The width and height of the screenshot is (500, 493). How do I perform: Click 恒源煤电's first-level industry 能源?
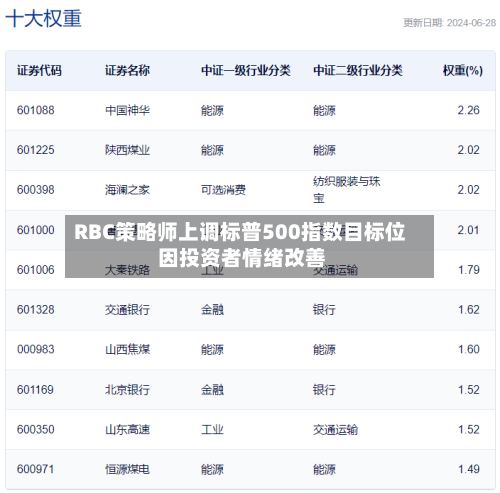click(212, 469)
